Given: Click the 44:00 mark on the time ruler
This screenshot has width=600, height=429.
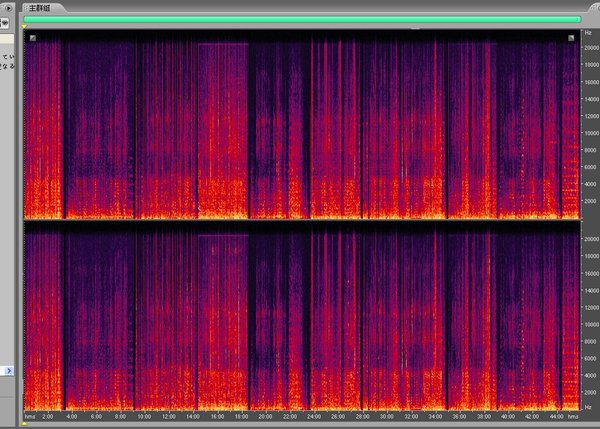Looking at the screenshot, I should [x=556, y=416].
